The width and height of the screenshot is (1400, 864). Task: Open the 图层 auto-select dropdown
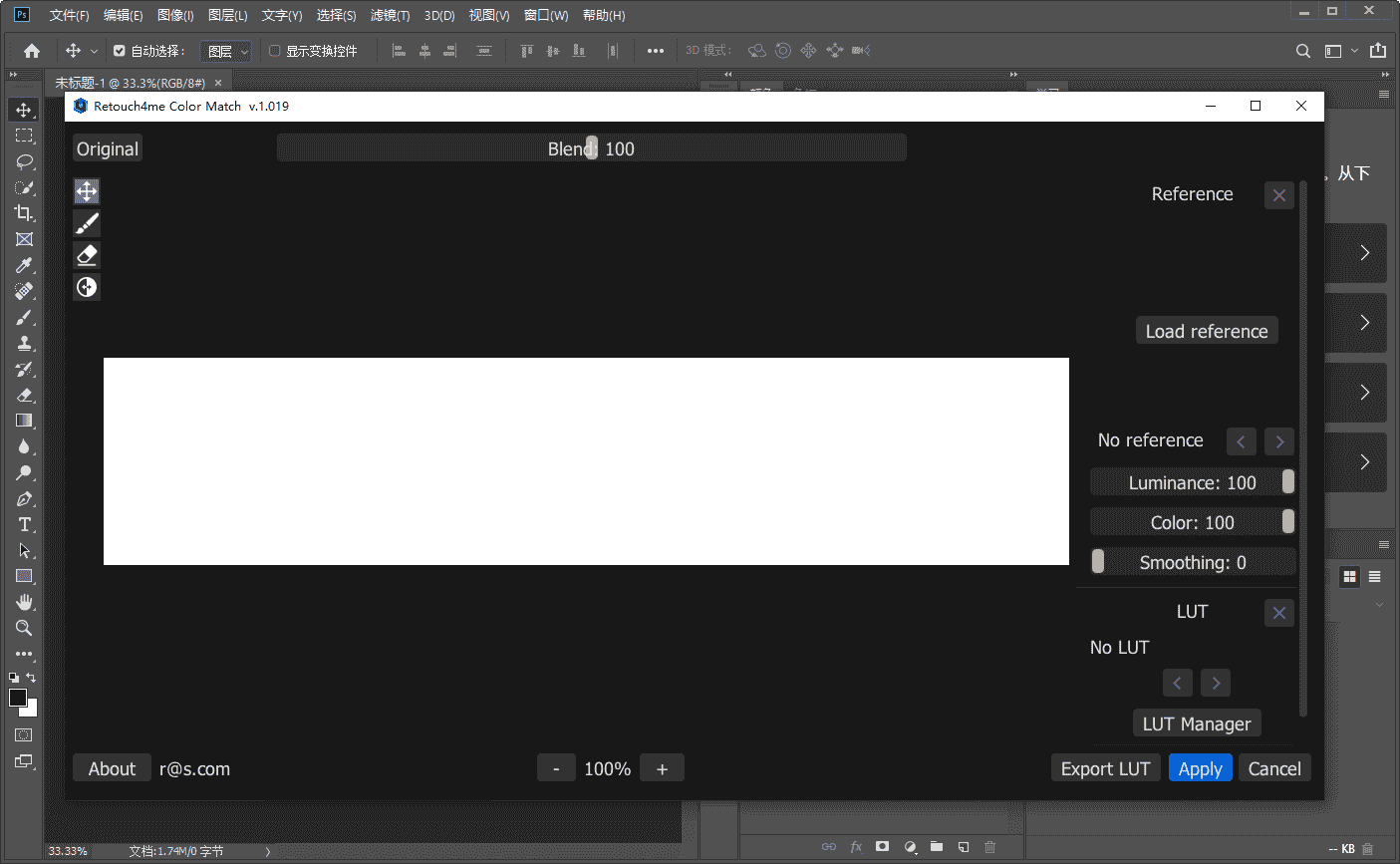226,51
